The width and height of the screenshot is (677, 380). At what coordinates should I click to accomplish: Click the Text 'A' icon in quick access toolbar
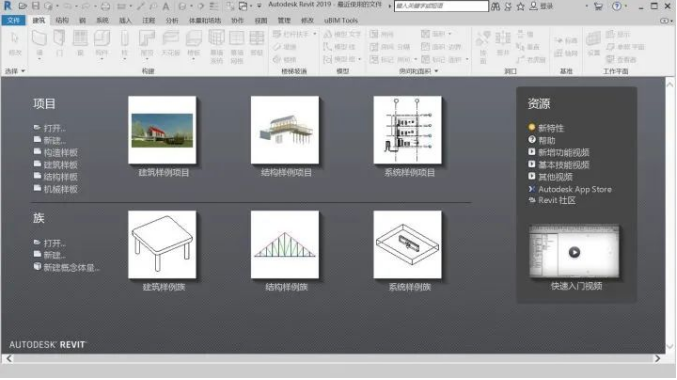click(x=166, y=6)
